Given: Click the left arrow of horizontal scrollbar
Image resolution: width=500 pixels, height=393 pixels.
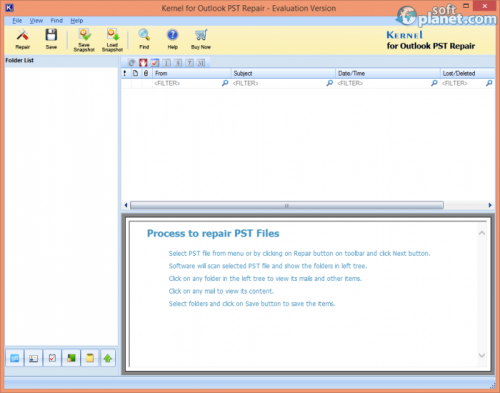Looking at the screenshot, I should (126, 205).
